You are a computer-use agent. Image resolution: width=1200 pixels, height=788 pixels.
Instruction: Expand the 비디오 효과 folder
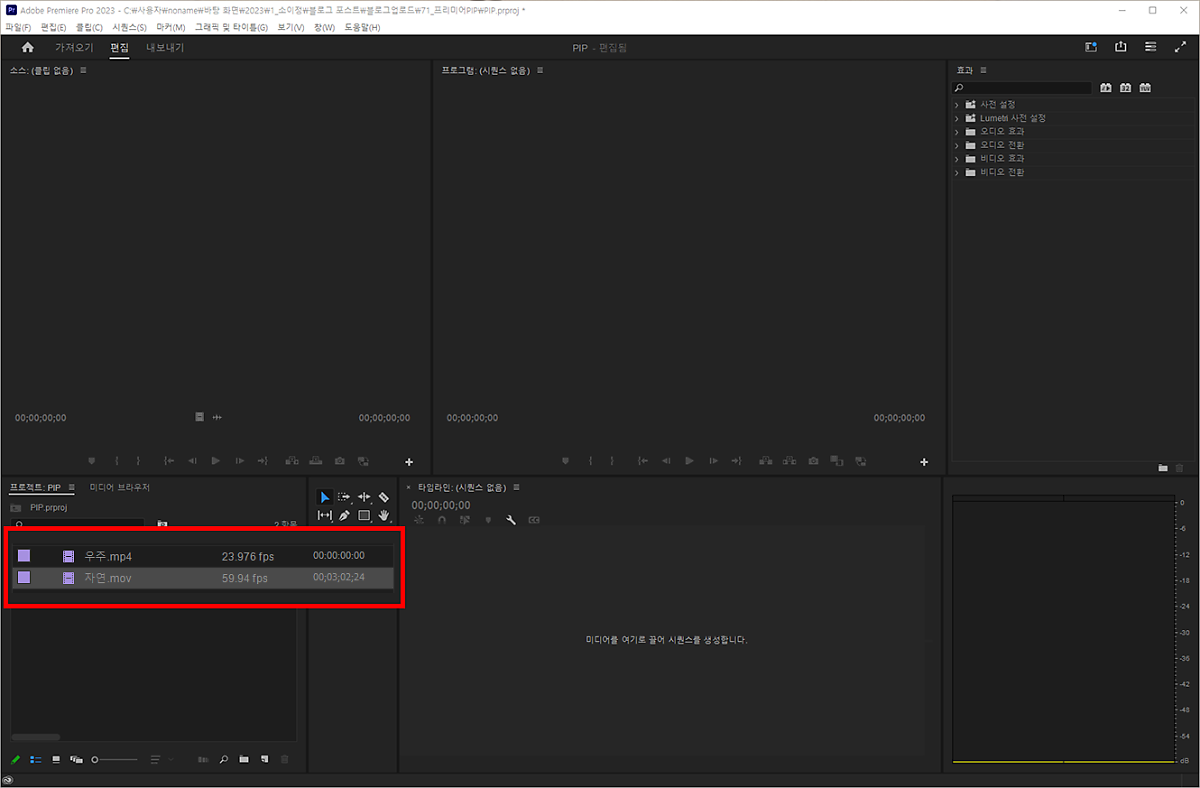pyautogui.click(x=957, y=159)
